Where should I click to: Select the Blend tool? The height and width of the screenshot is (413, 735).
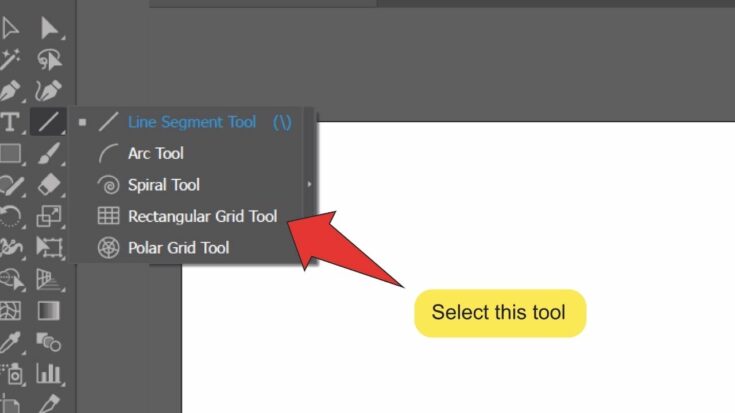point(49,342)
